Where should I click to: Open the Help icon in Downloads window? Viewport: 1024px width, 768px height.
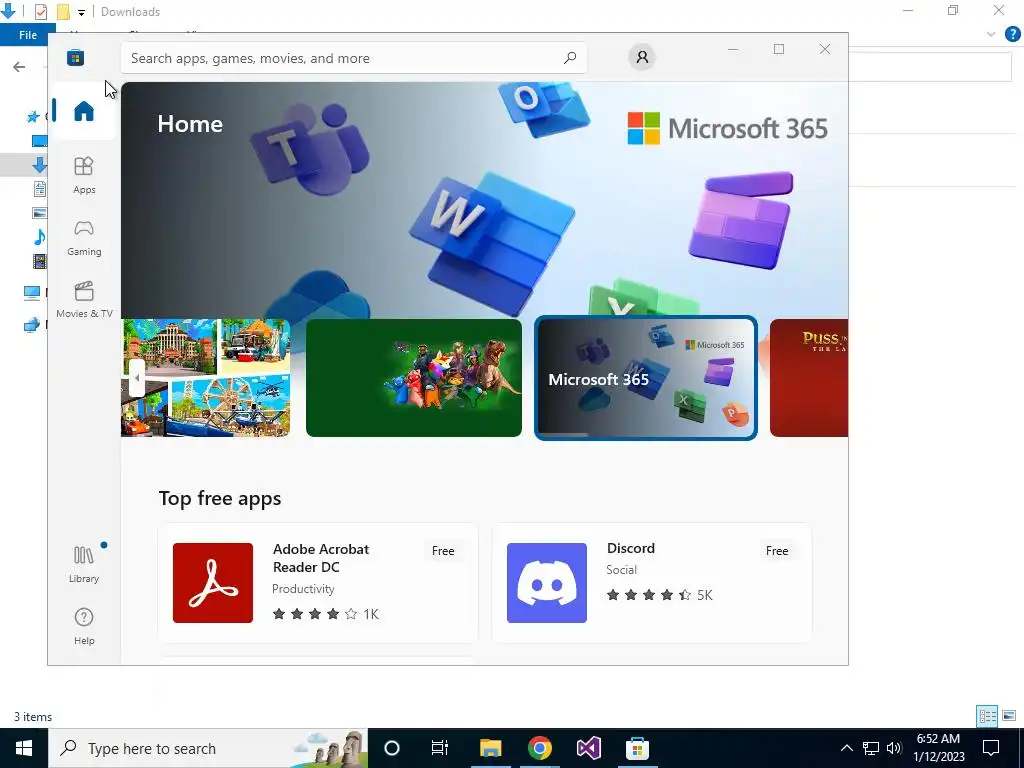click(1012, 35)
